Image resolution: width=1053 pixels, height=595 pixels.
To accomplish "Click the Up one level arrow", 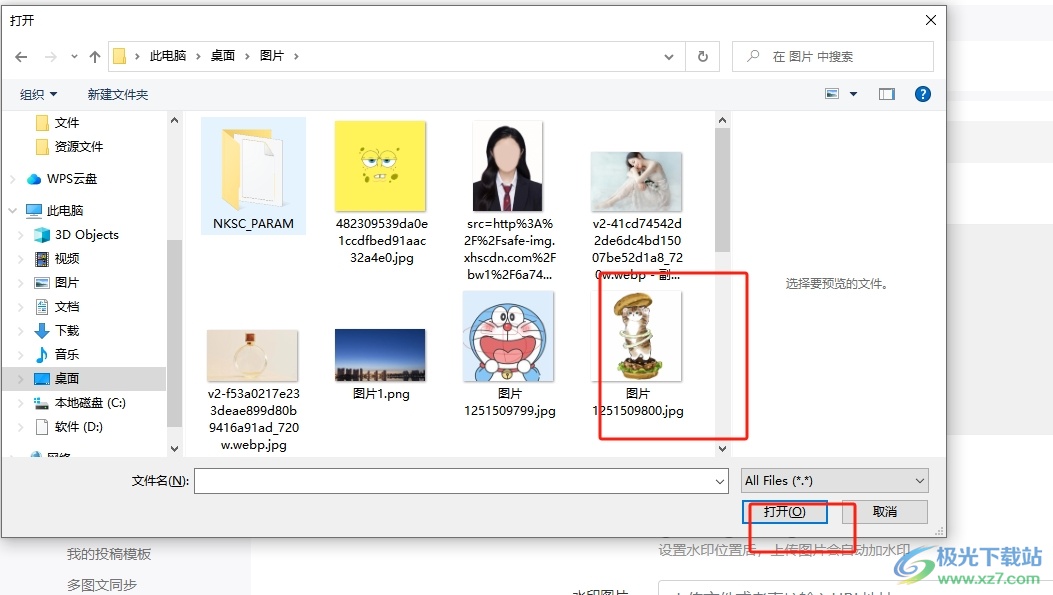I will (x=95, y=57).
